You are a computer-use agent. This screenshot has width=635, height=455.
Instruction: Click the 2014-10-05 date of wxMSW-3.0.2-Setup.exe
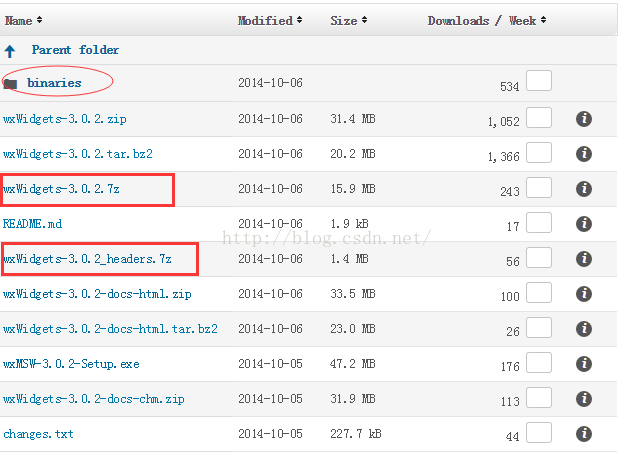270,364
